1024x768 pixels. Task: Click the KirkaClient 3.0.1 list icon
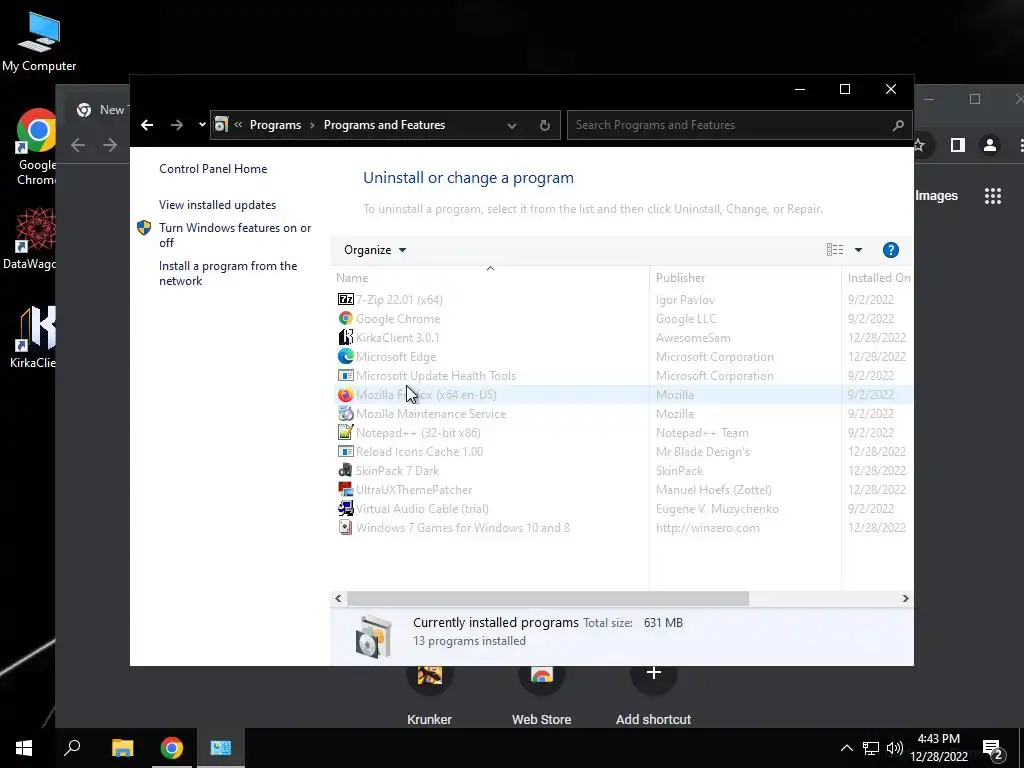[x=345, y=337]
